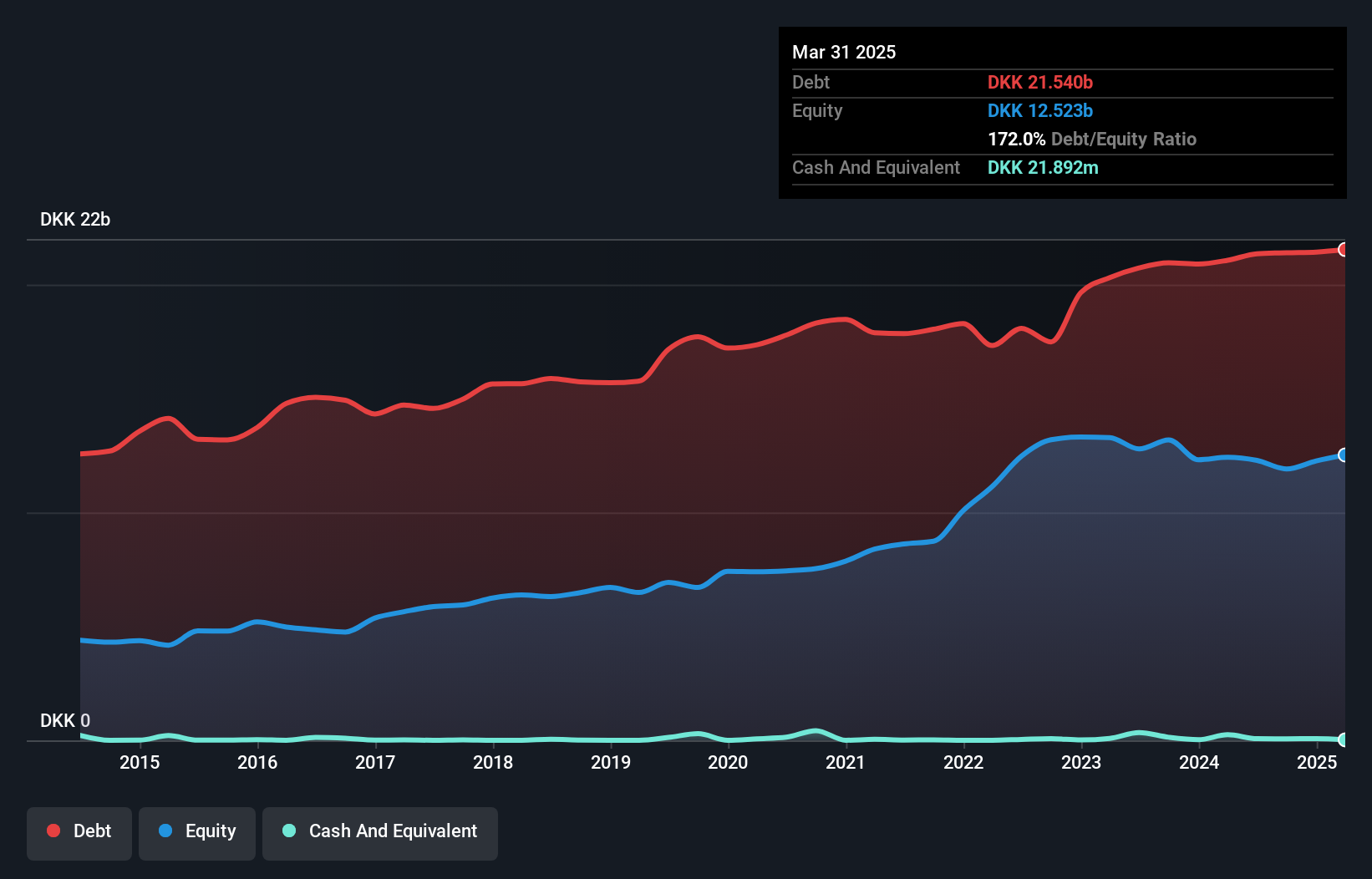
Task: Select the teal Cash endpoint marker on the chart
Action: click(1344, 739)
